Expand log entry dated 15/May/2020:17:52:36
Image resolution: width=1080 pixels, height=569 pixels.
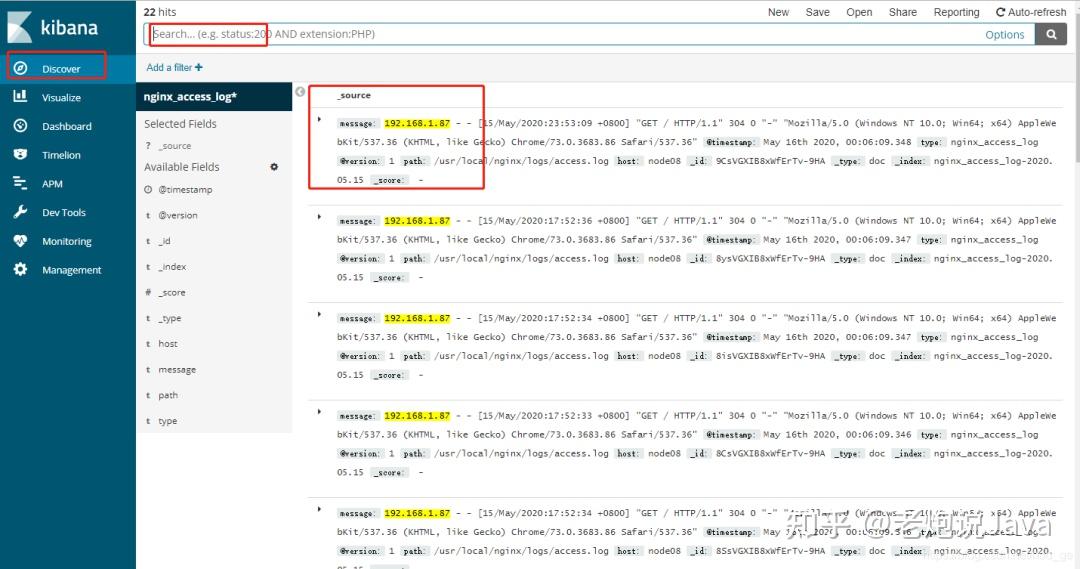tap(319, 217)
